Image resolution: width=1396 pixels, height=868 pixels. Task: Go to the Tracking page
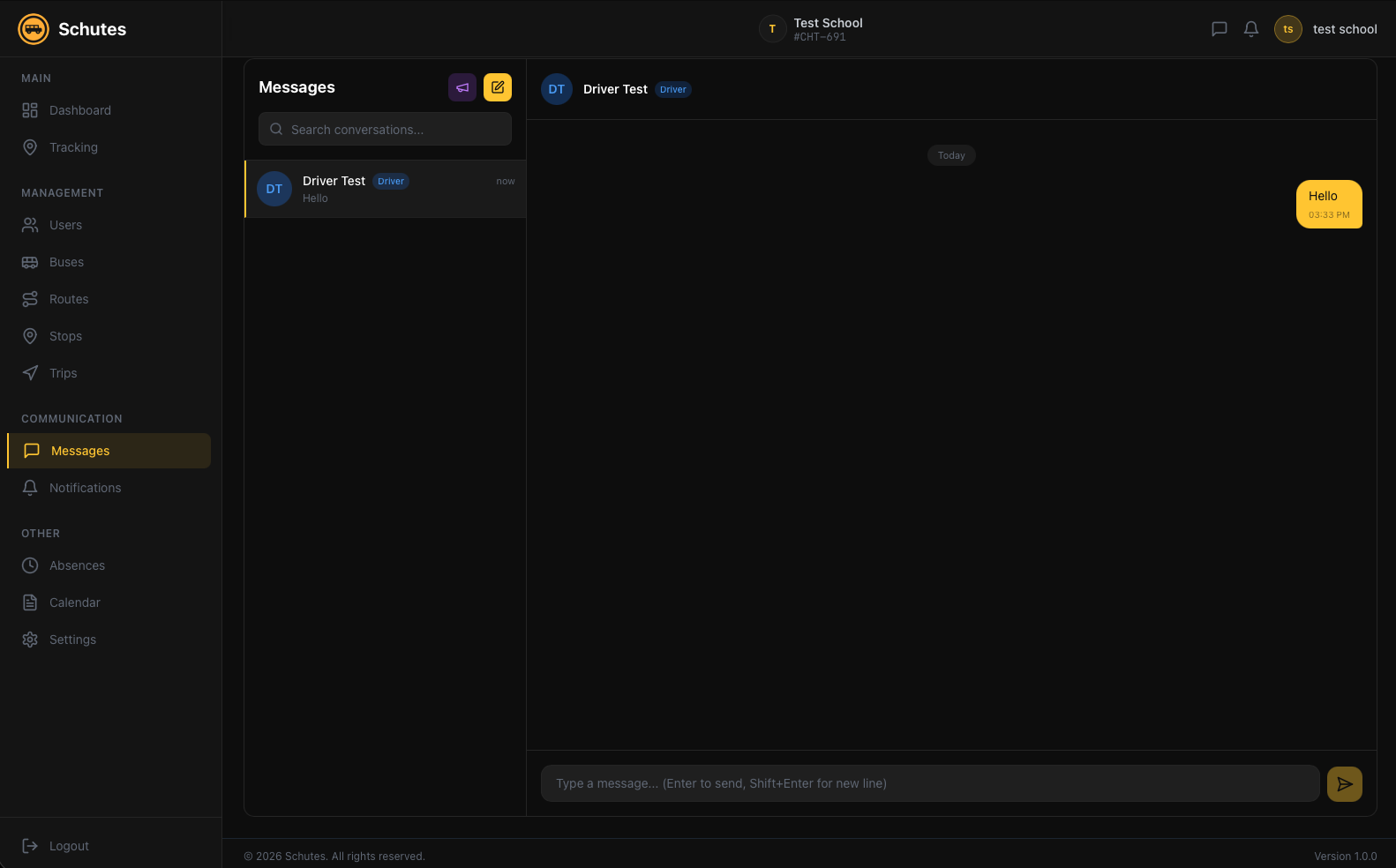[x=109, y=147]
